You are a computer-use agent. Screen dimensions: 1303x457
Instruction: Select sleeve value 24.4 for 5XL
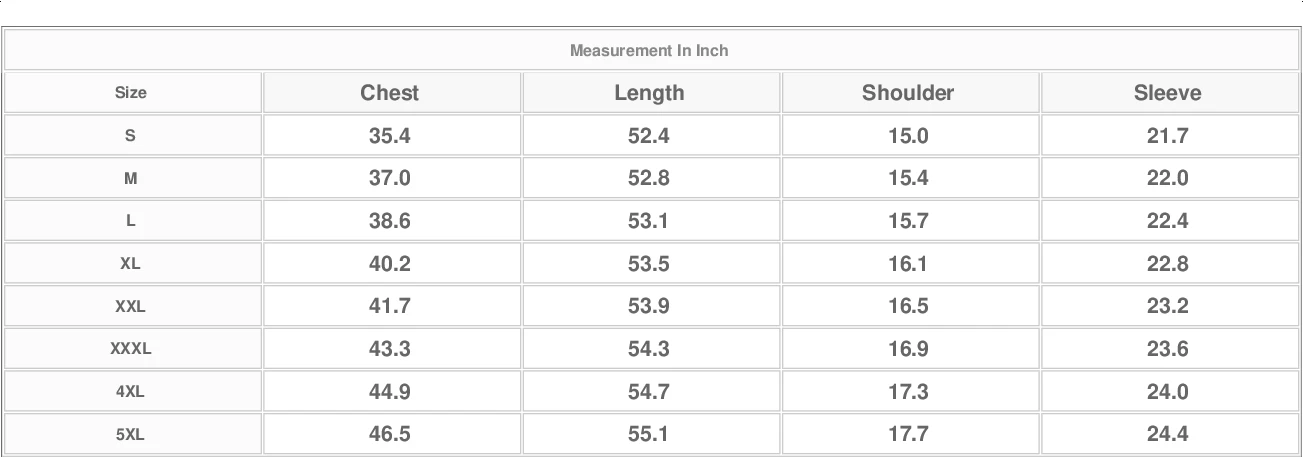click(x=1167, y=434)
